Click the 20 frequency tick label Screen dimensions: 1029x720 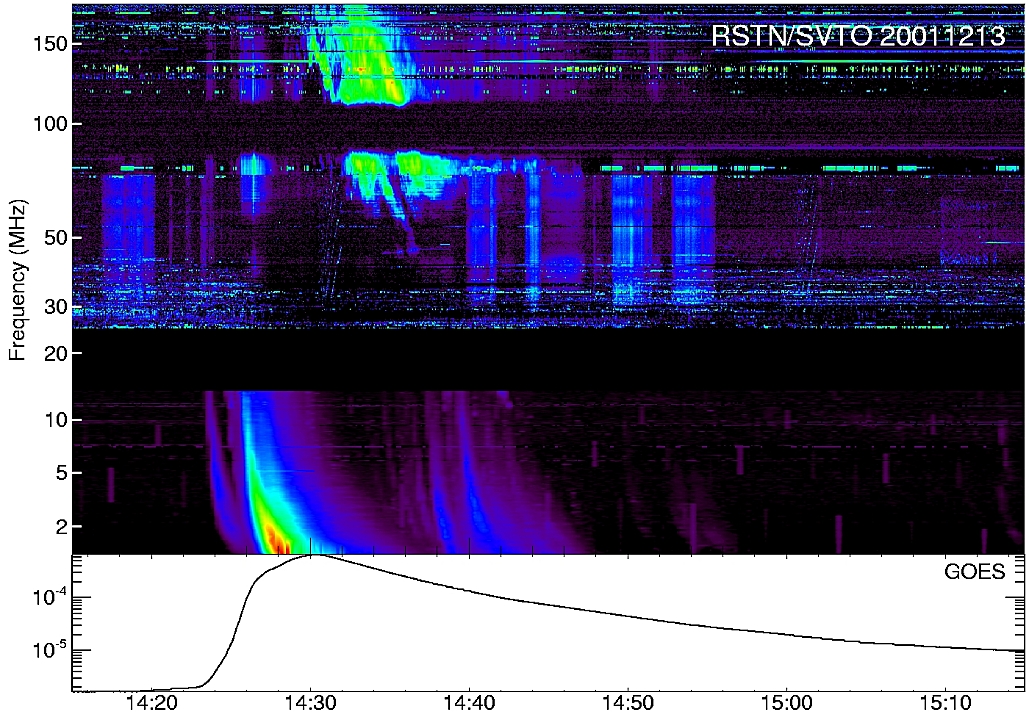[x=56, y=353]
